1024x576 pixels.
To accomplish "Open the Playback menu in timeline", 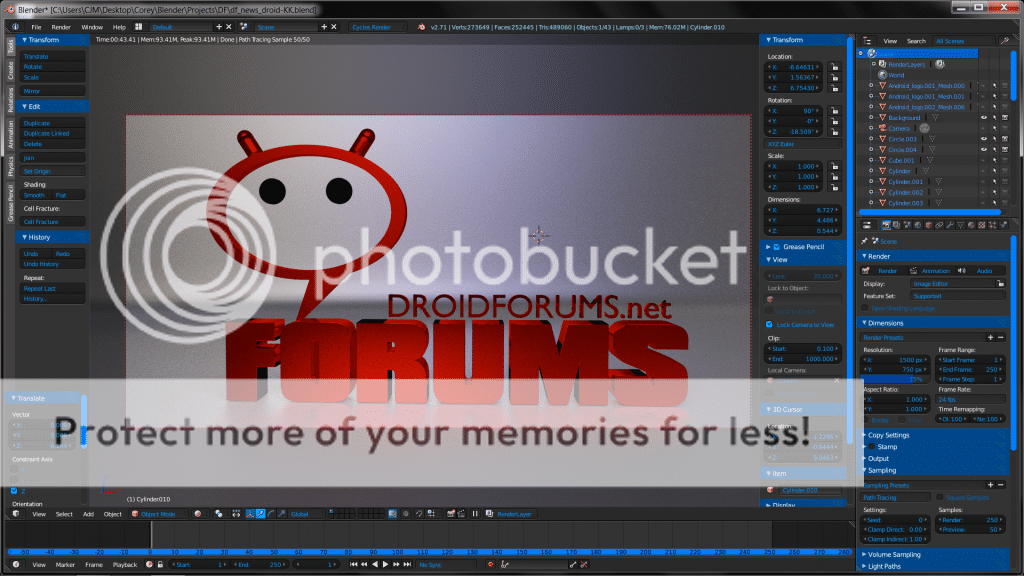I will (x=125, y=564).
